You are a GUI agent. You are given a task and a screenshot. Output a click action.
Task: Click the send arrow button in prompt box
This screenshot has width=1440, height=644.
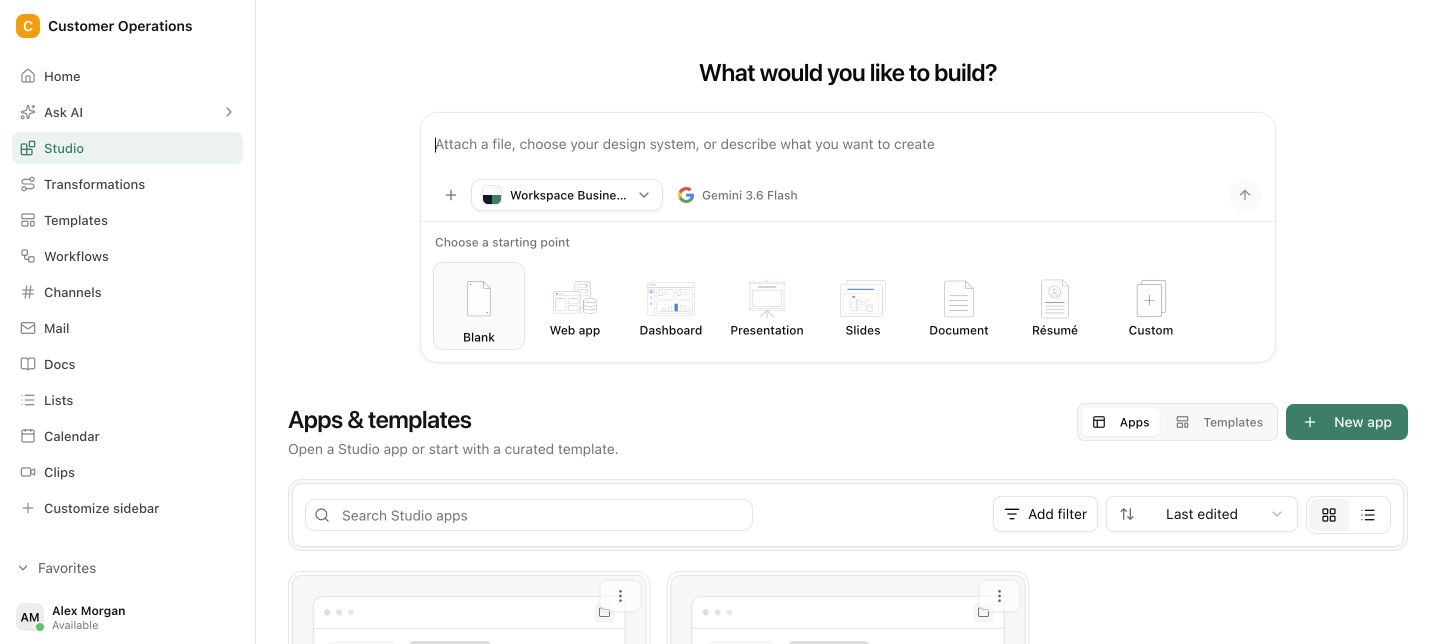(x=1244, y=195)
